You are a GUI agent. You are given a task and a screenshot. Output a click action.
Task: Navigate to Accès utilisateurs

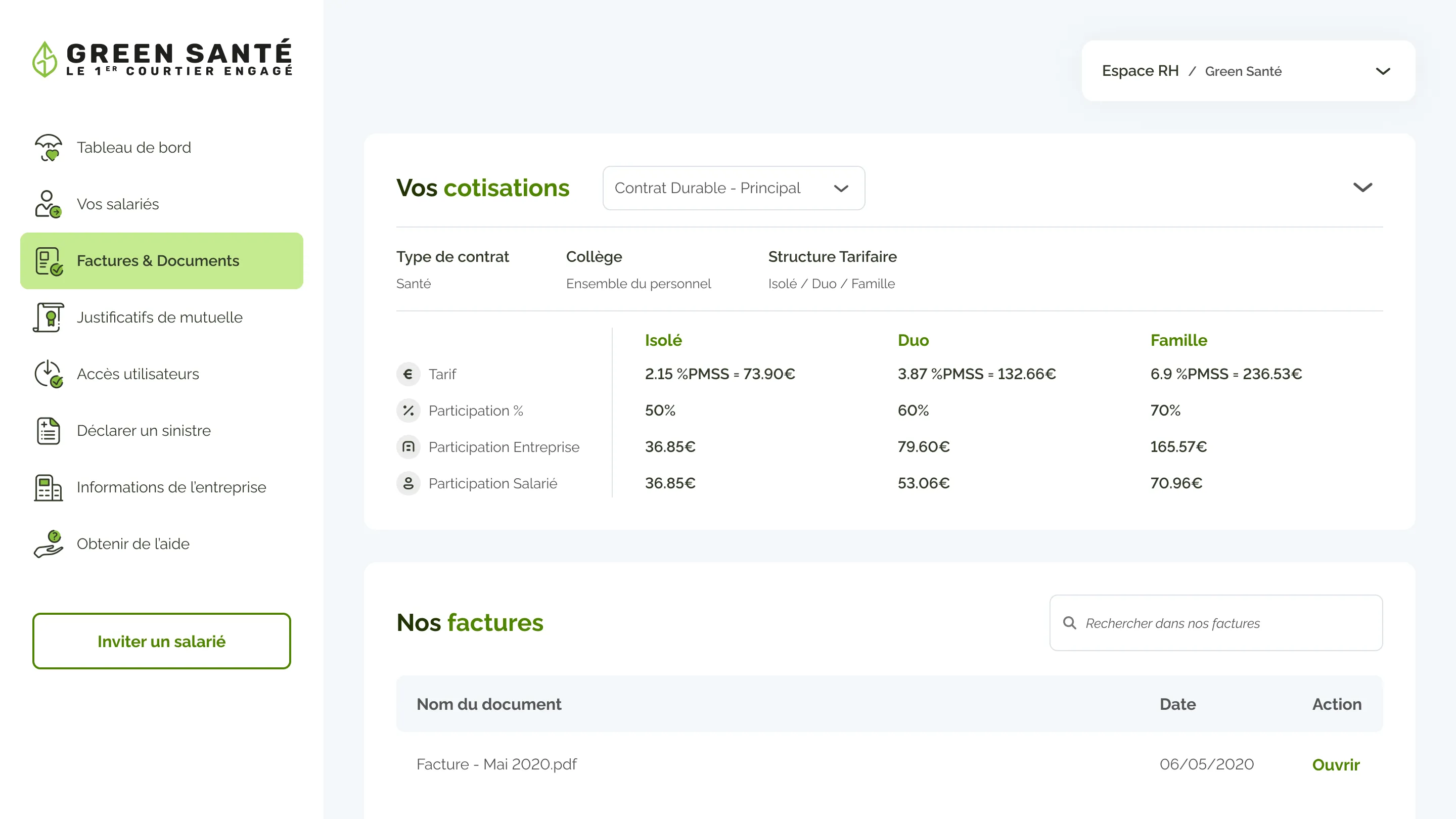click(162, 374)
